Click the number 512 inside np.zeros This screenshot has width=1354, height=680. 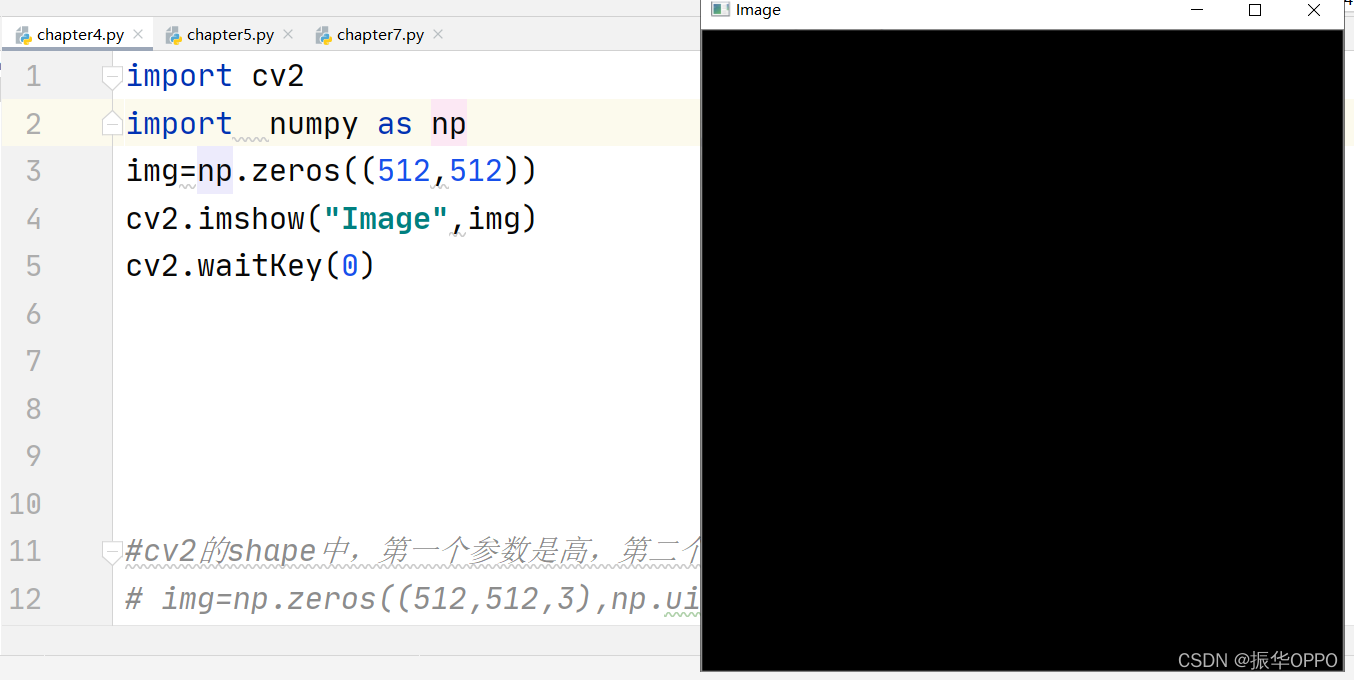[x=403, y=170]
